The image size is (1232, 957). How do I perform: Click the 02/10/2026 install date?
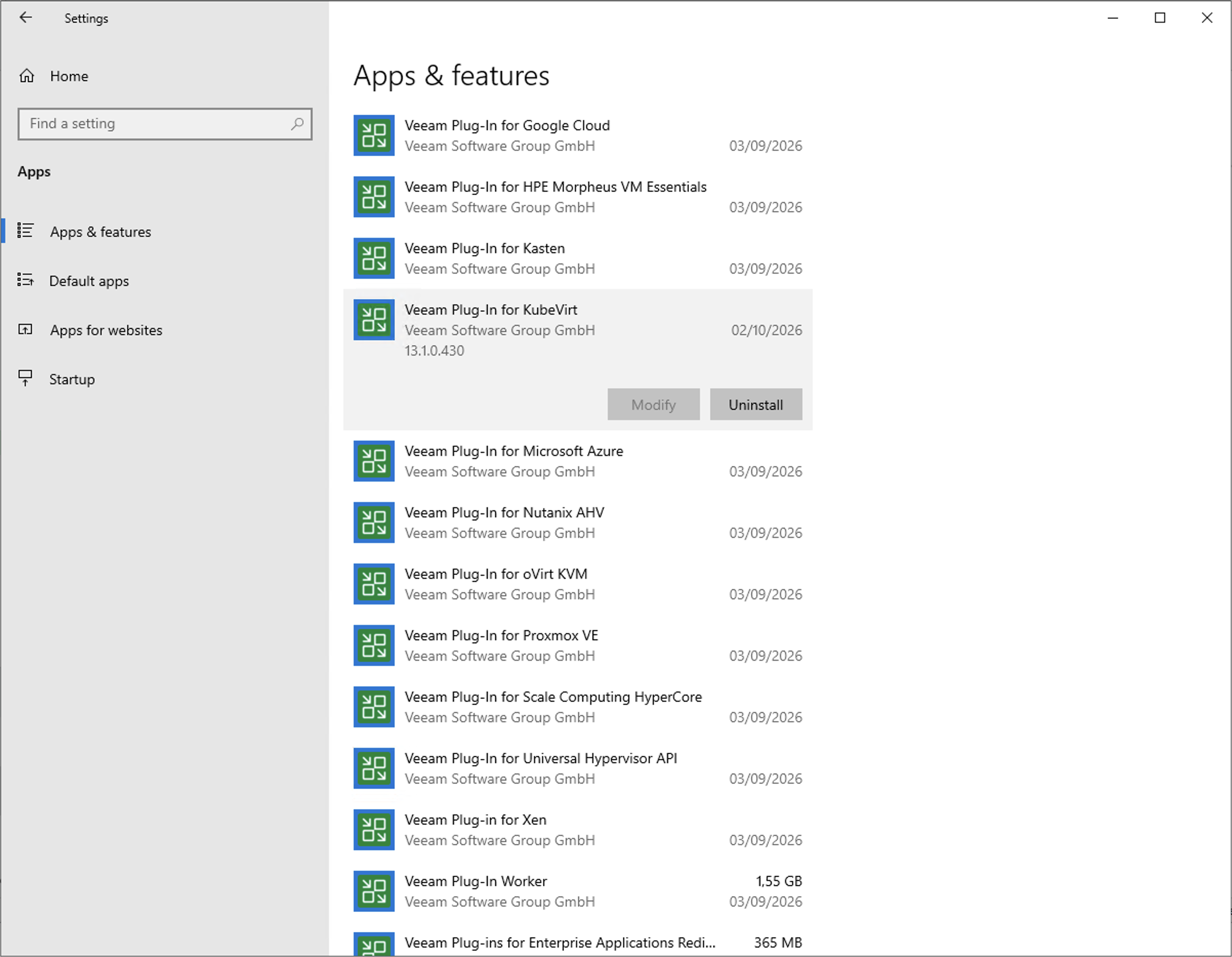click(767, 330)
